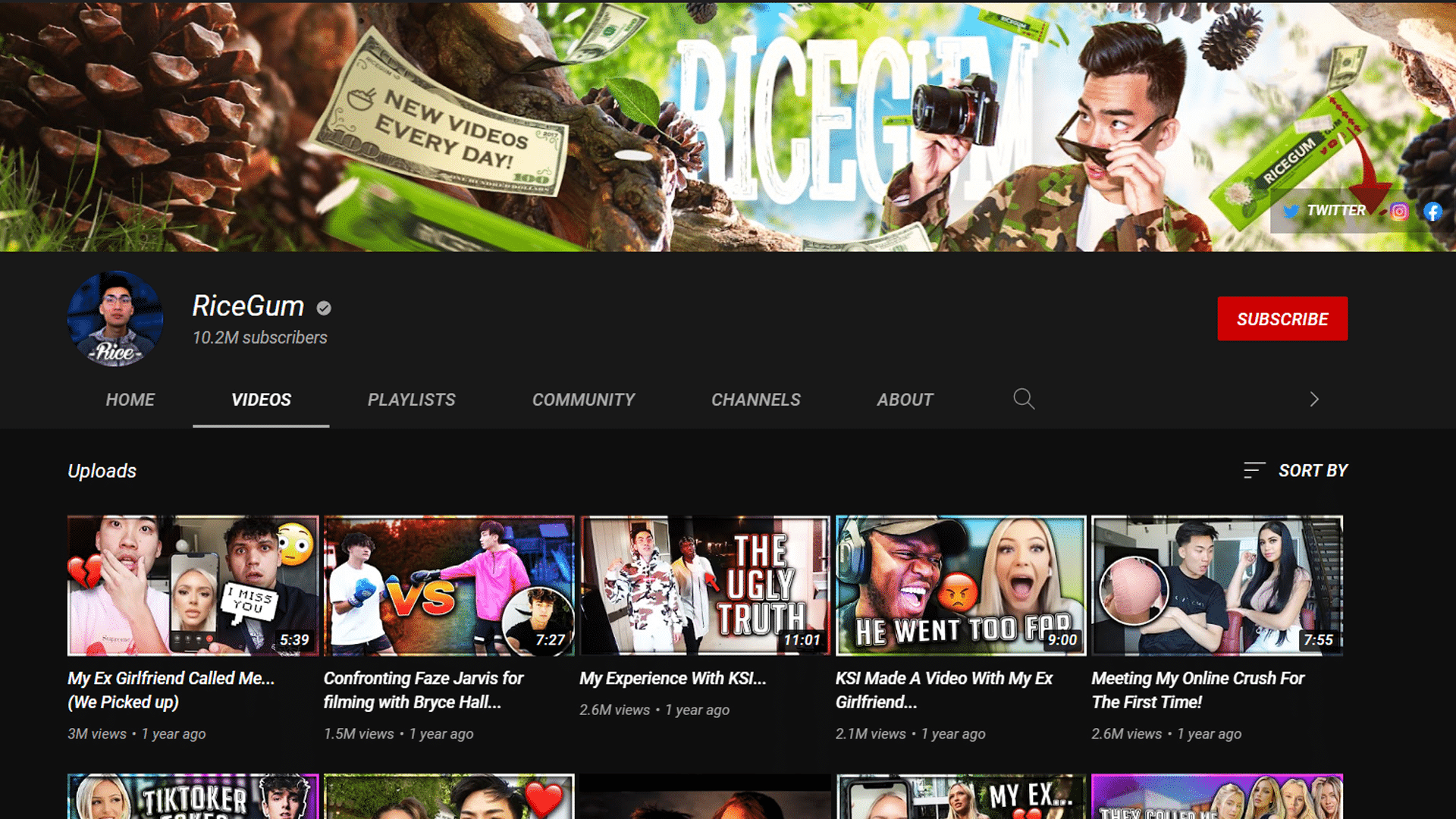Click the RiceGum channel name
This screenshot has height=819, width=1456.
248,306
